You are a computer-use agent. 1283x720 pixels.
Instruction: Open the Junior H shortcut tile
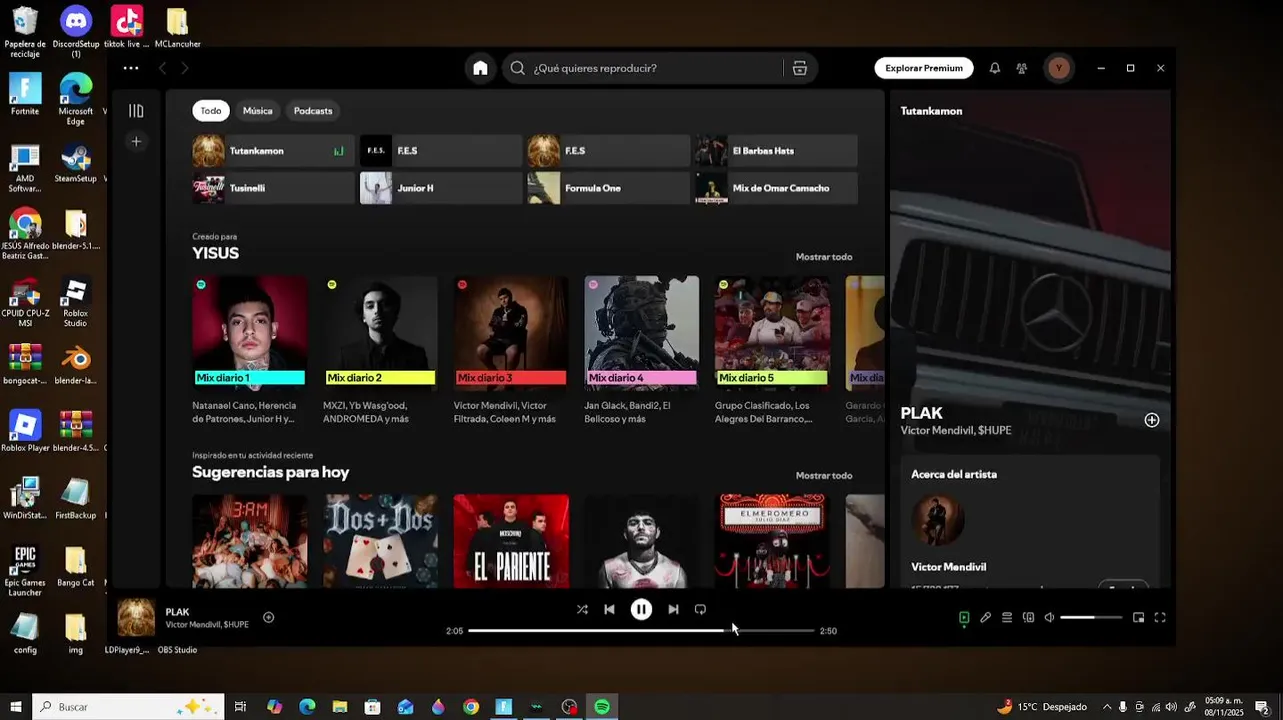441,188
